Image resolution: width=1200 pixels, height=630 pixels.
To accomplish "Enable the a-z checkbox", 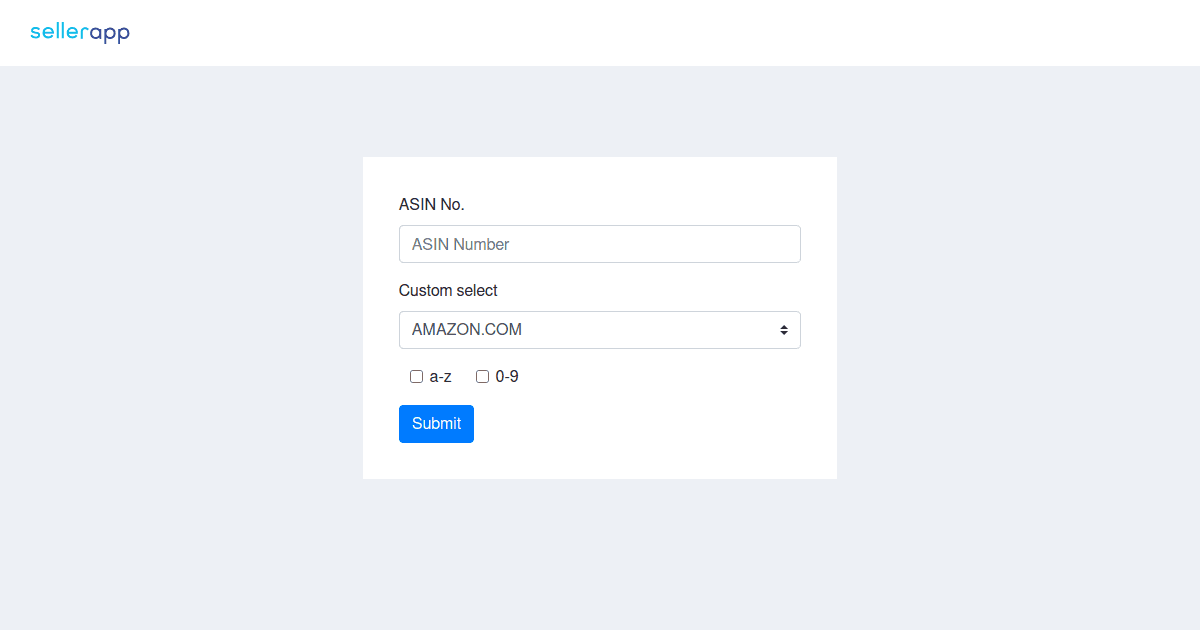I will pos(416,377).
